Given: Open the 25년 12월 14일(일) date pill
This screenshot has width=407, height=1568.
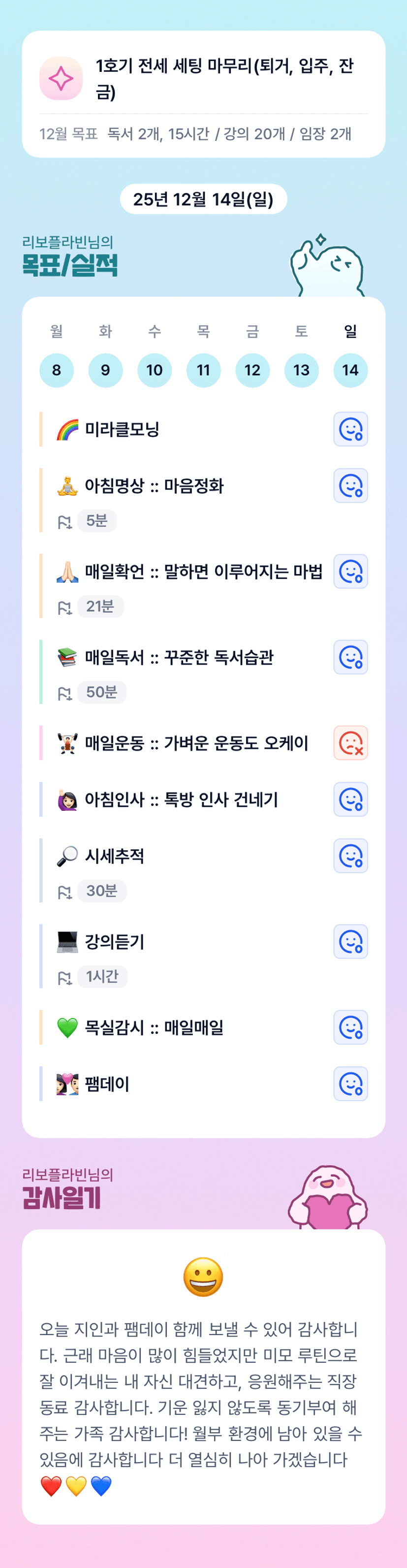Looking at the screenshot, I should 203,199.
